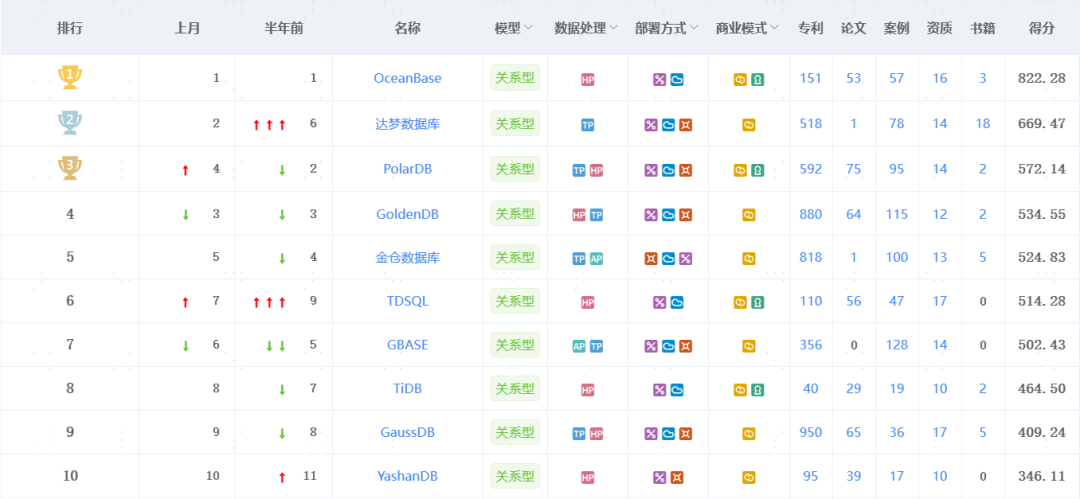Screen dimensions: 1080x499
Task: Click the TiDB score 464.50
Action: pyautogui.click(x=1041, y=389)
